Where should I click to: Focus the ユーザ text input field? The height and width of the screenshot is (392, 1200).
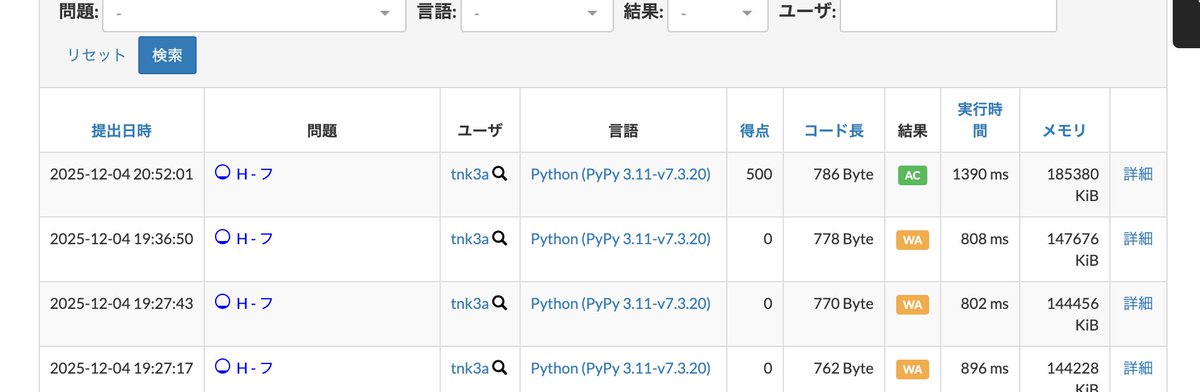[x=948, y=13]
